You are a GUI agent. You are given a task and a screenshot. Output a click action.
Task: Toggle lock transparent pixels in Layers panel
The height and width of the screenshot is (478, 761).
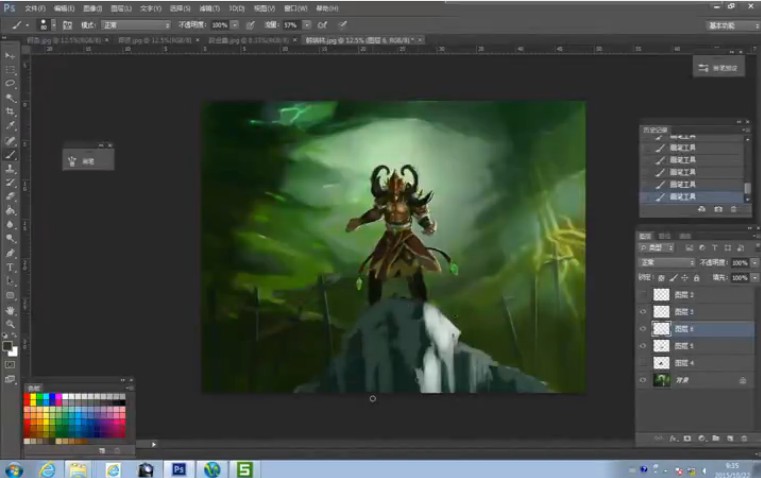coord(661,278)
